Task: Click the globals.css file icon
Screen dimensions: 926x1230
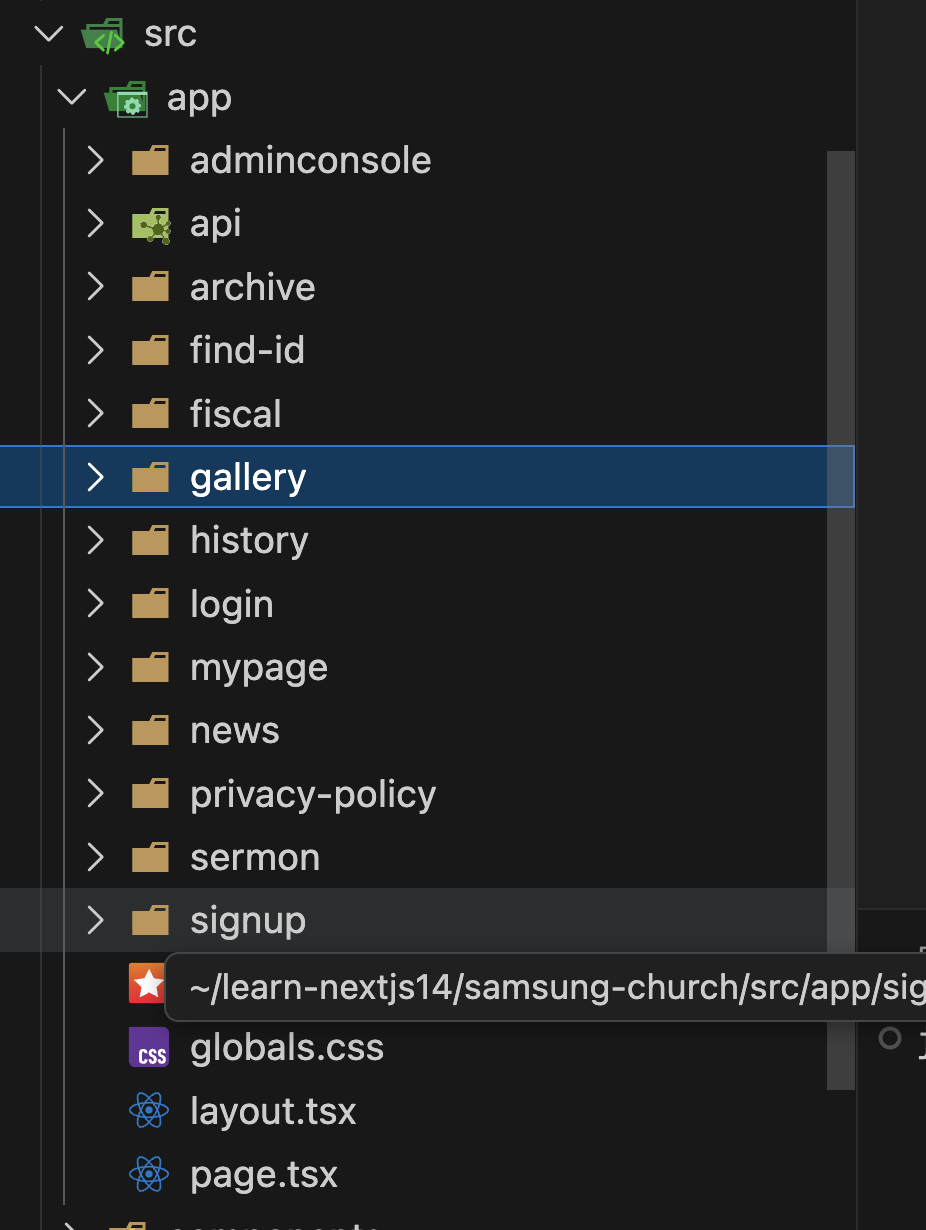Action: click(x=149, y=1048)
